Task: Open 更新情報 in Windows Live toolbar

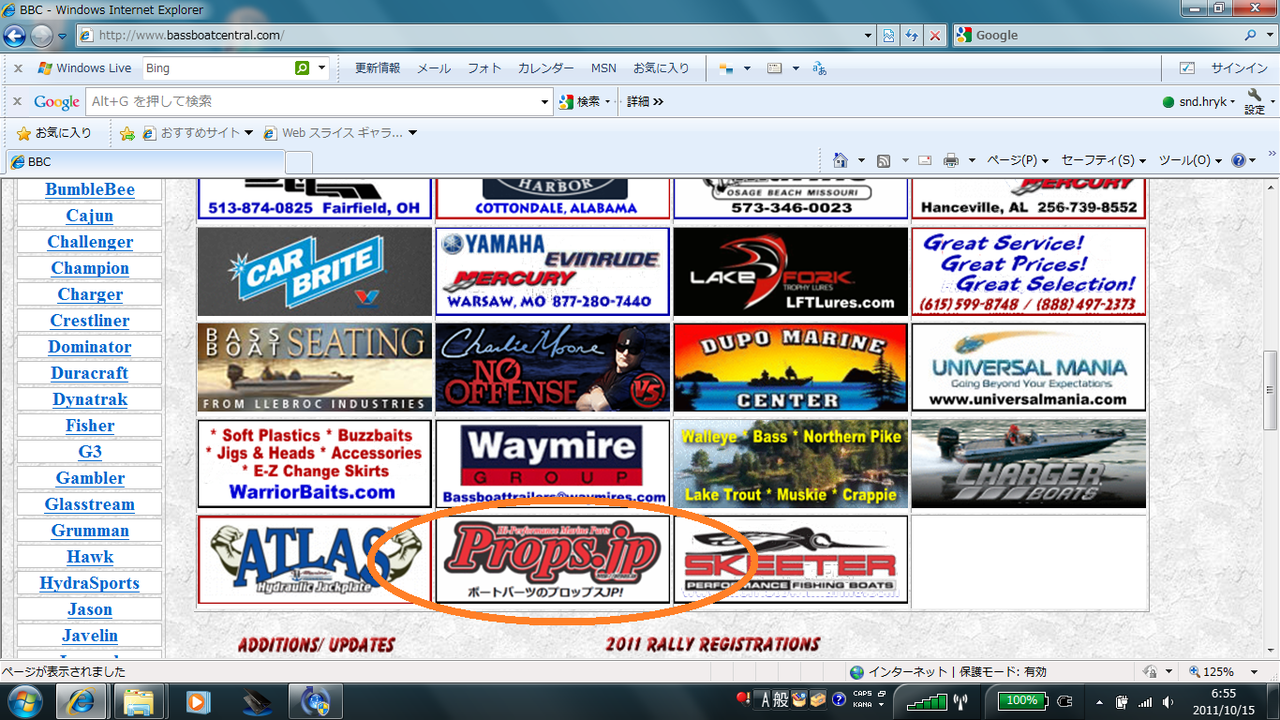Action: pos(378,68)
